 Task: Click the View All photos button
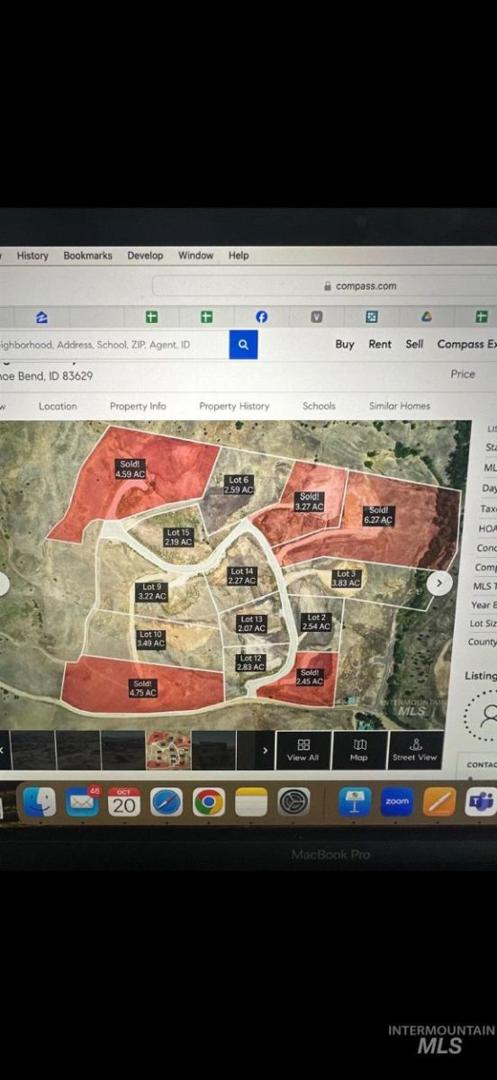[x=303, y=750]
